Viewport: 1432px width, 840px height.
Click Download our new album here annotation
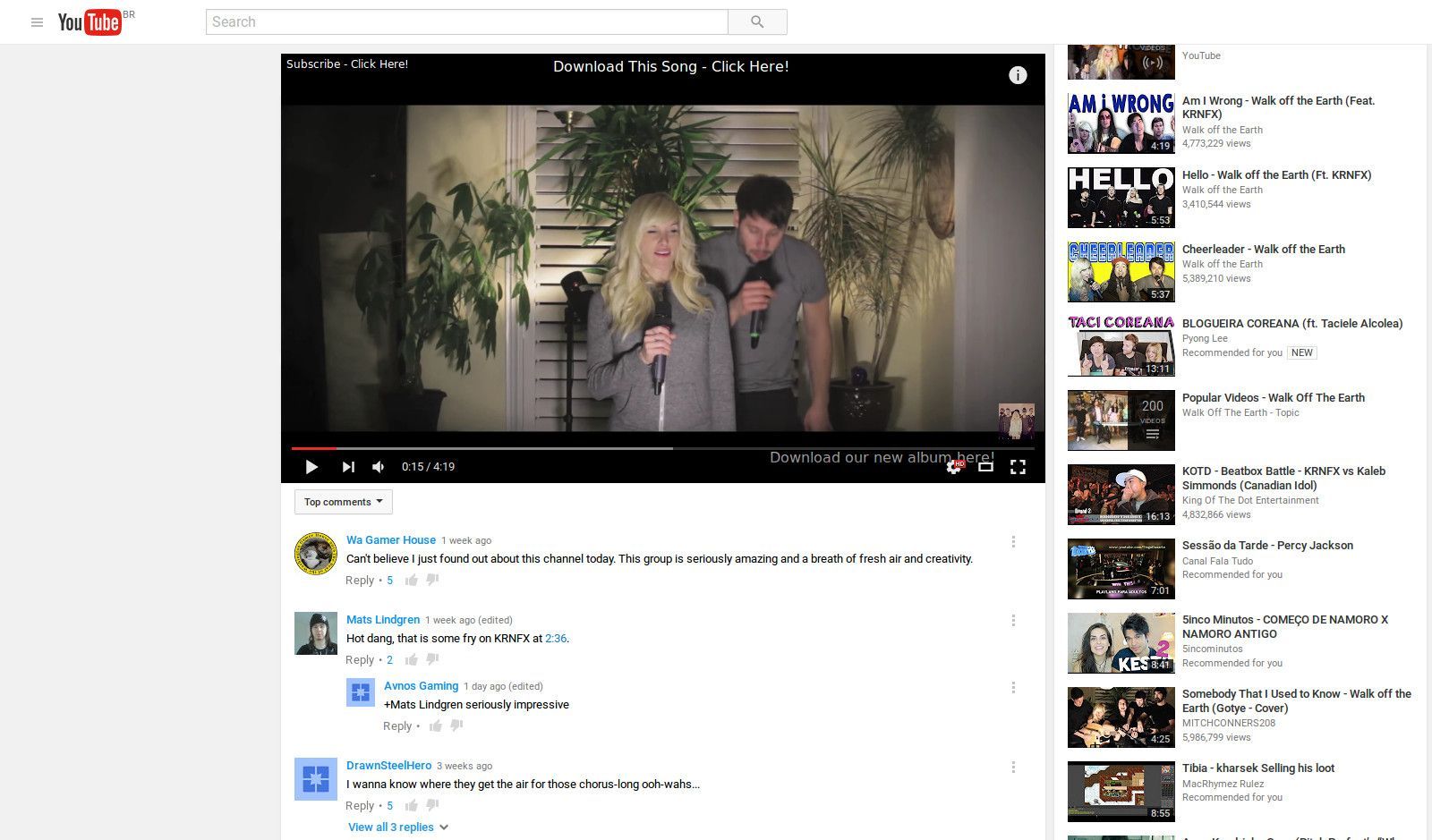882,457
